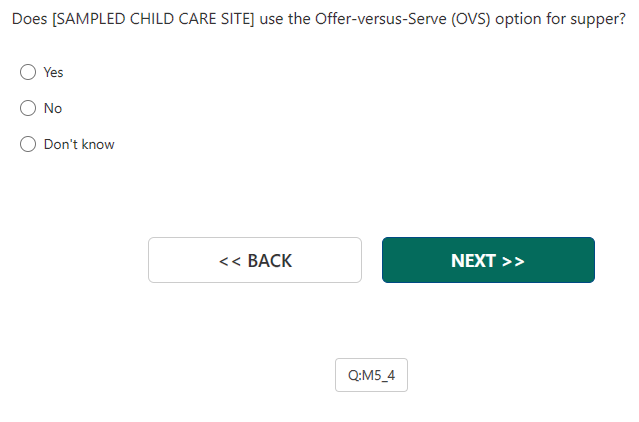Click the << BACK button
Viewport: 639px width, 422px height.
[255, 260]
